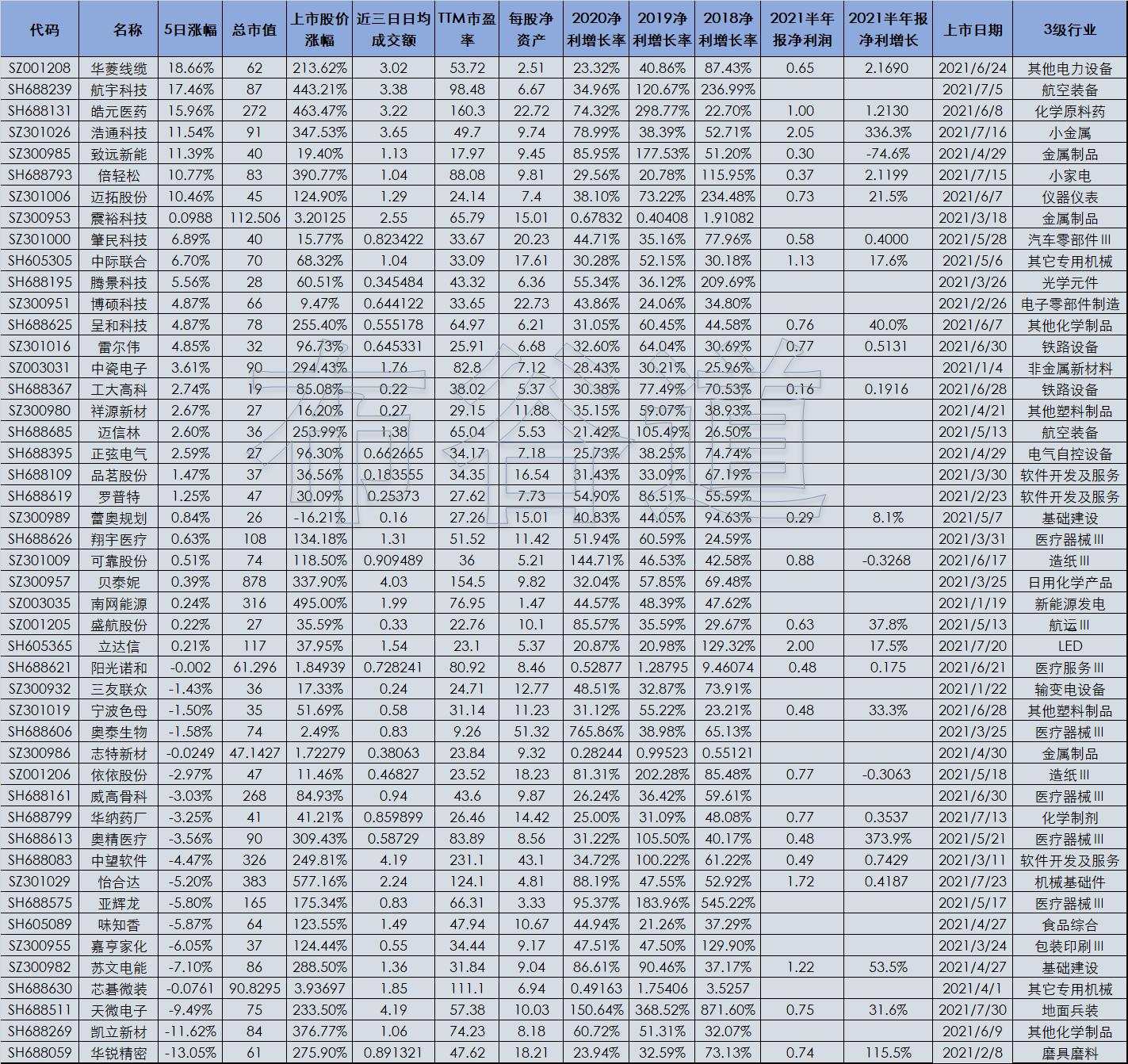Click the 2020净利增长率 header cell
1128x1064 pixels.
(596, 29)
